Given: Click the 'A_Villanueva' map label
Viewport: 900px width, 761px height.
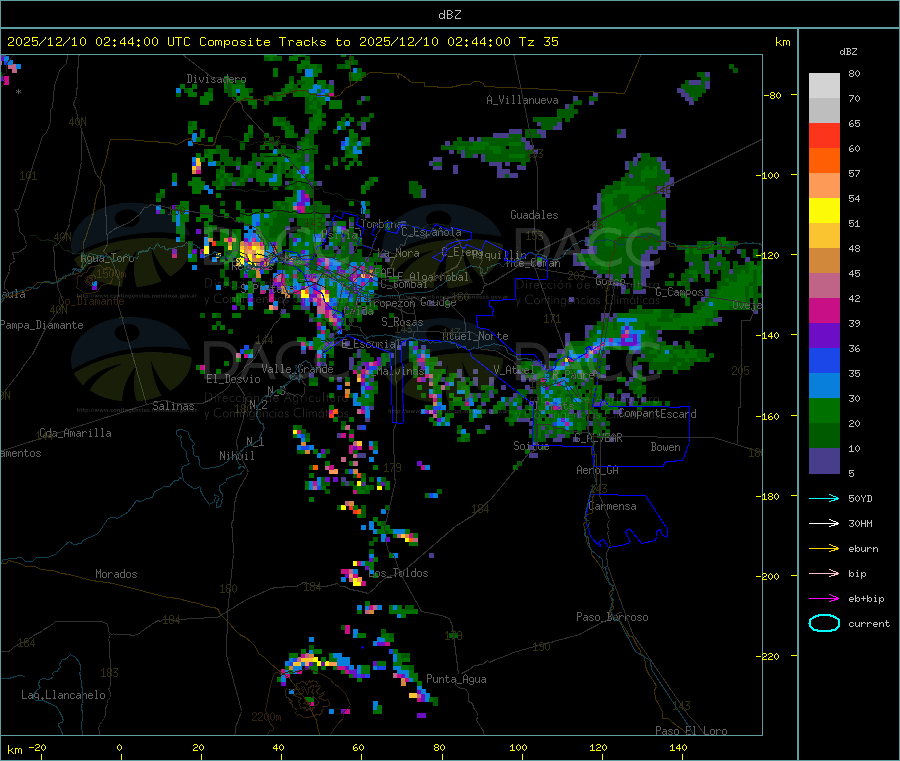Looking at the screenshot, I should pyautogui.click(x=522, y=100).
